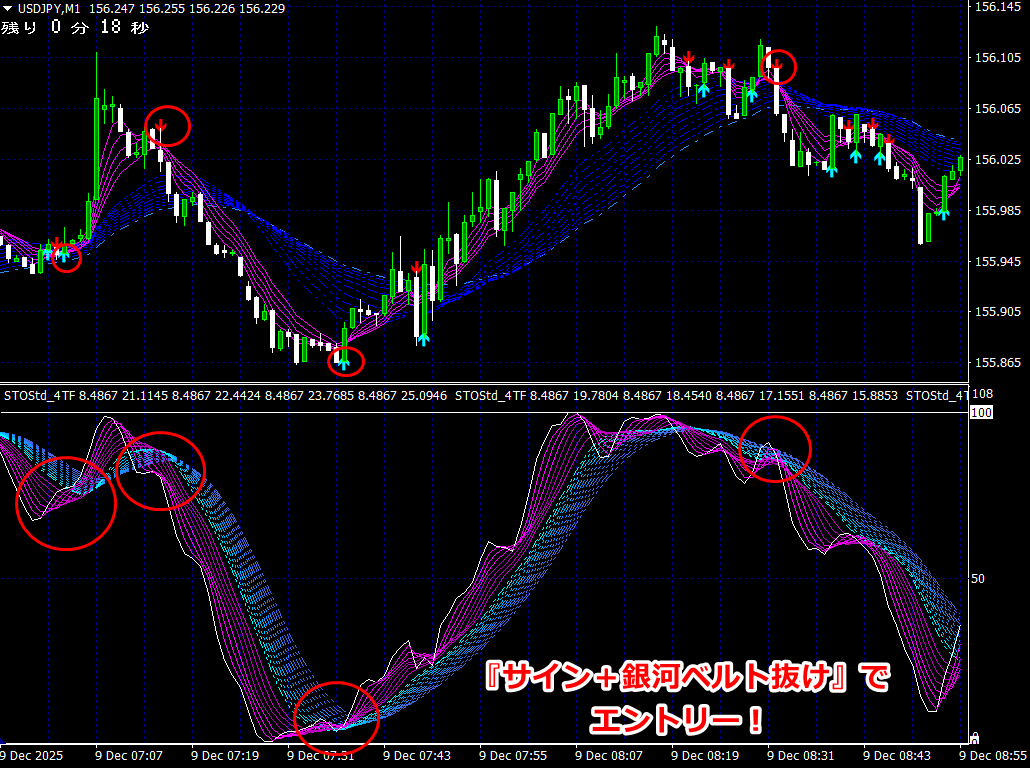Click the red sell arrow circled near 156.105

click(776, 65)
